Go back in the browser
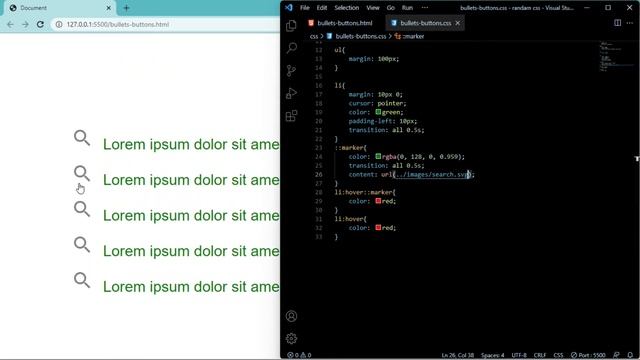 click(x=10, y=24)
